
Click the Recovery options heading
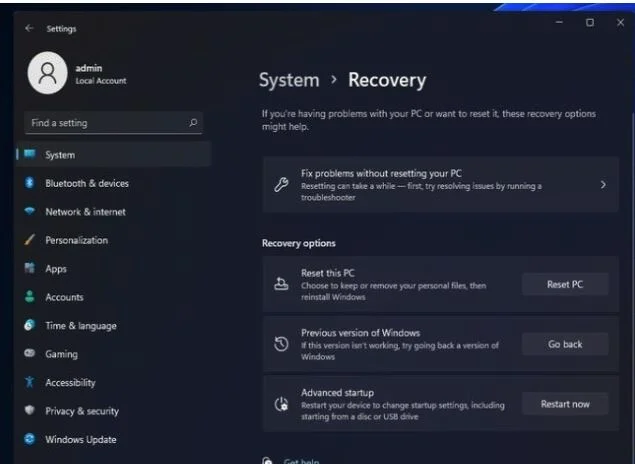point(298,243)
